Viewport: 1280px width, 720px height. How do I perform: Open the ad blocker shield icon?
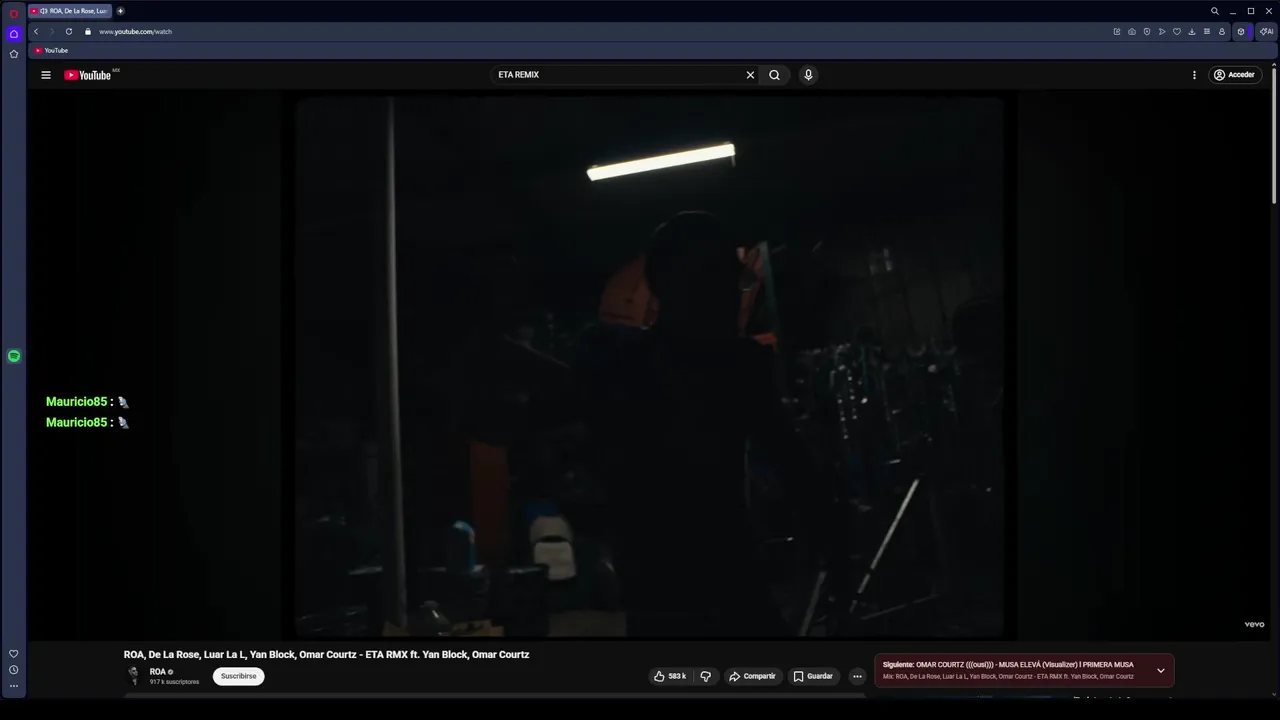(1147, 31)
